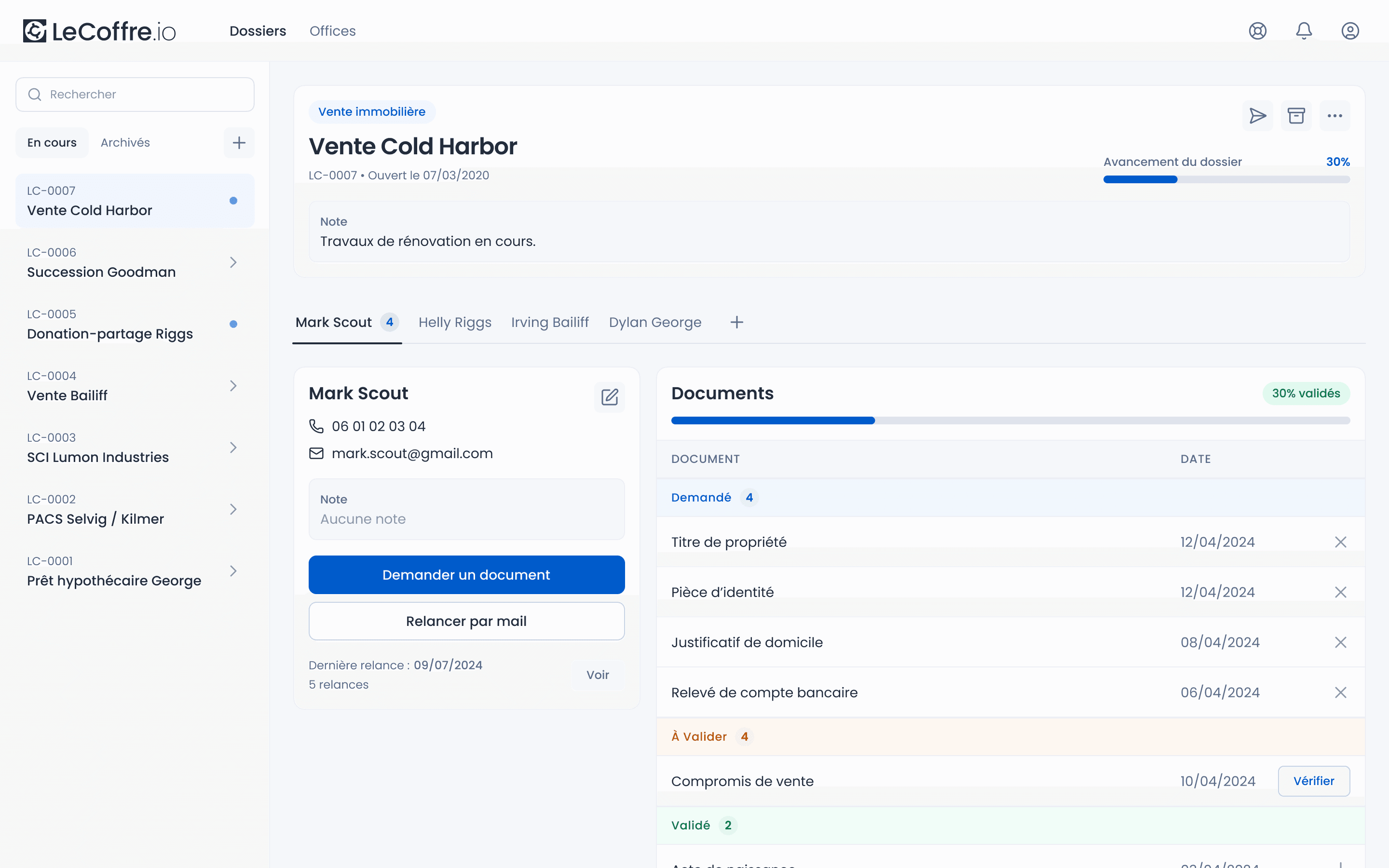This screenshot has width=1389, height=868.
Task: Click Vérifier for Compromis de vente
Action: (x=1314, y=781)
